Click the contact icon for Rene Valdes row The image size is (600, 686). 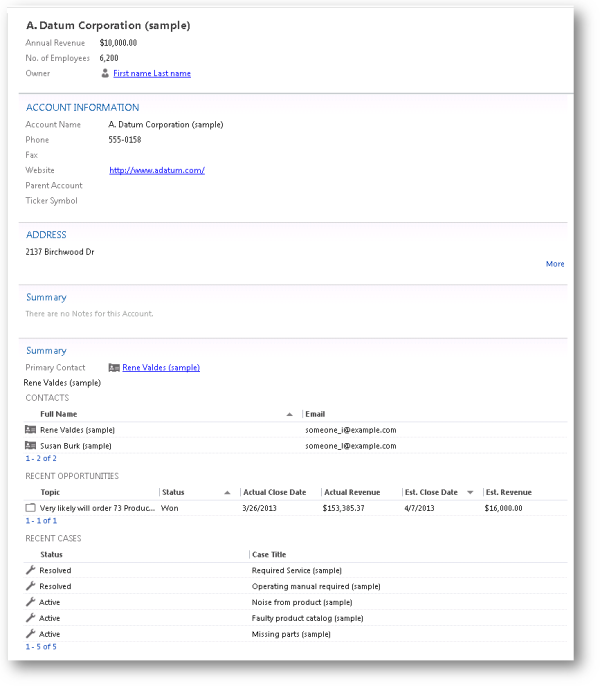(x=30, y=430)
